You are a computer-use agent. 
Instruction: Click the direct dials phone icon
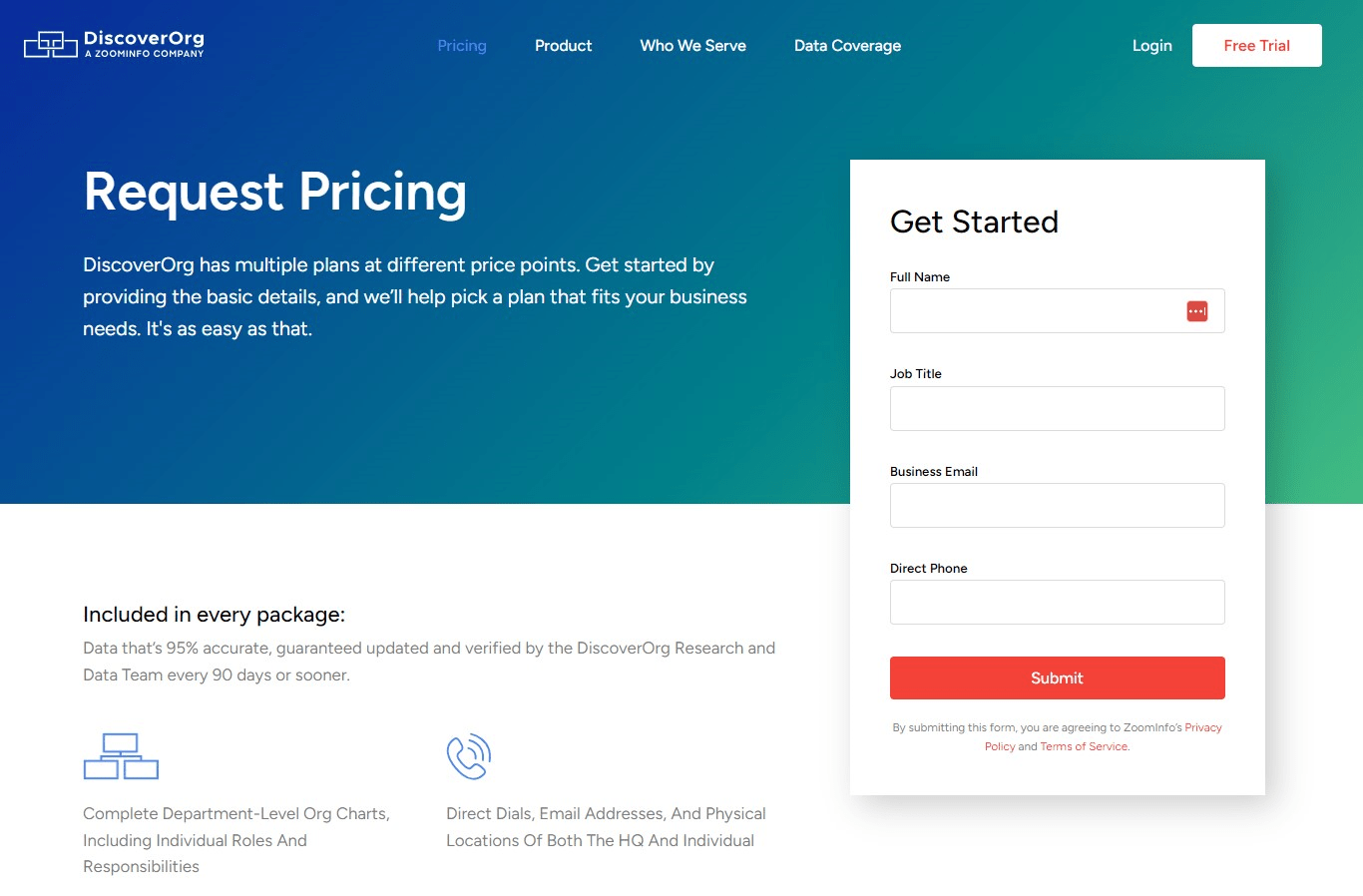[468, 755]
